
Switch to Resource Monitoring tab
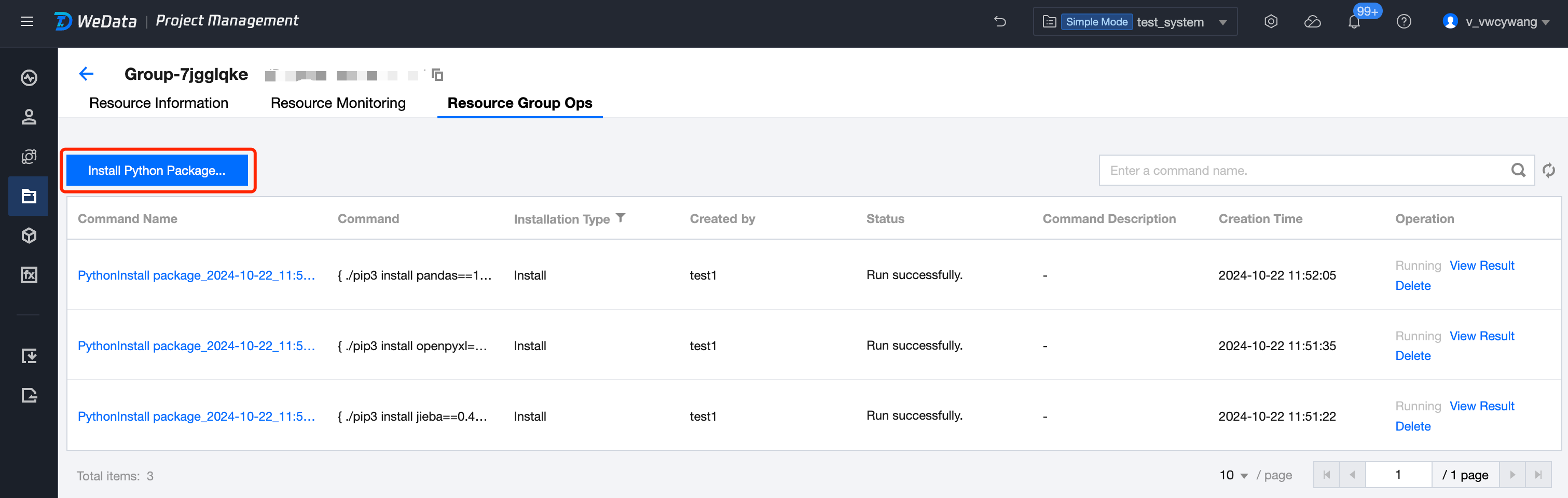pos(338,103)
